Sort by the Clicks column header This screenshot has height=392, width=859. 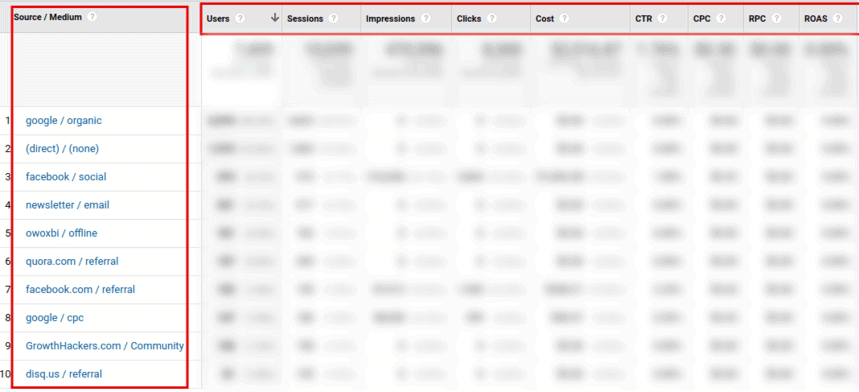(x=469, y=19)
